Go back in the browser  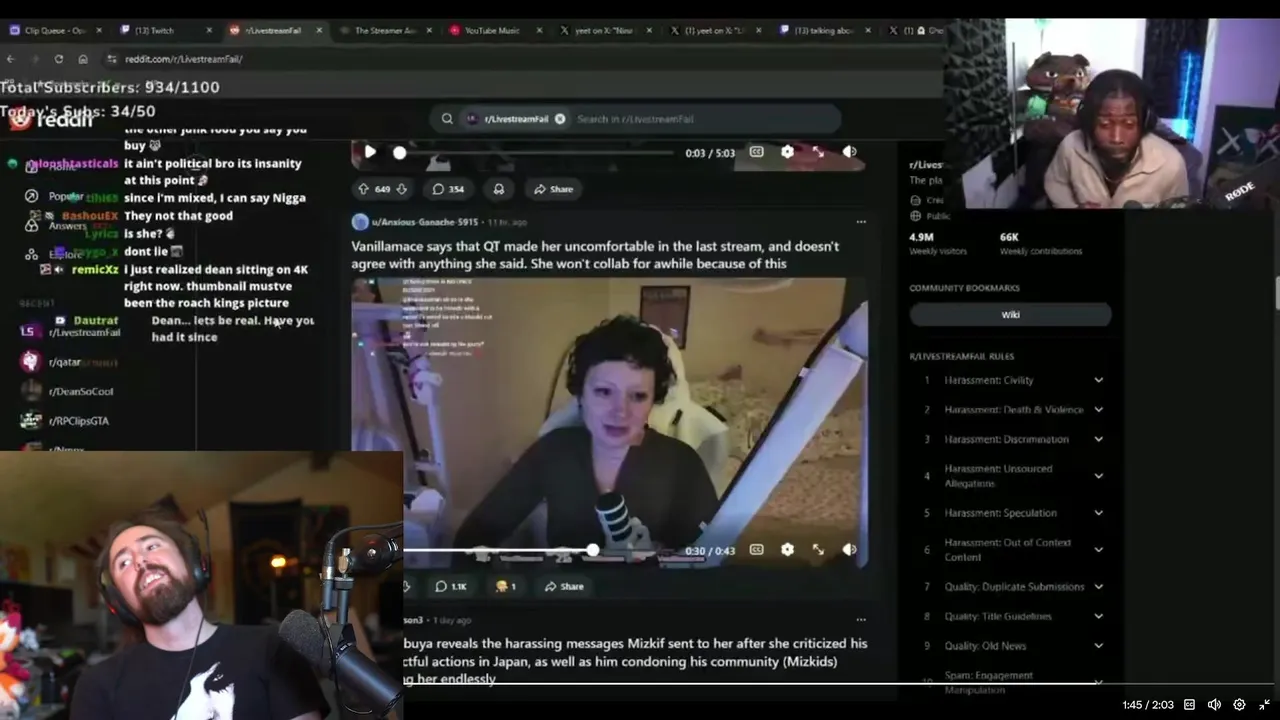tap(11, 59)
